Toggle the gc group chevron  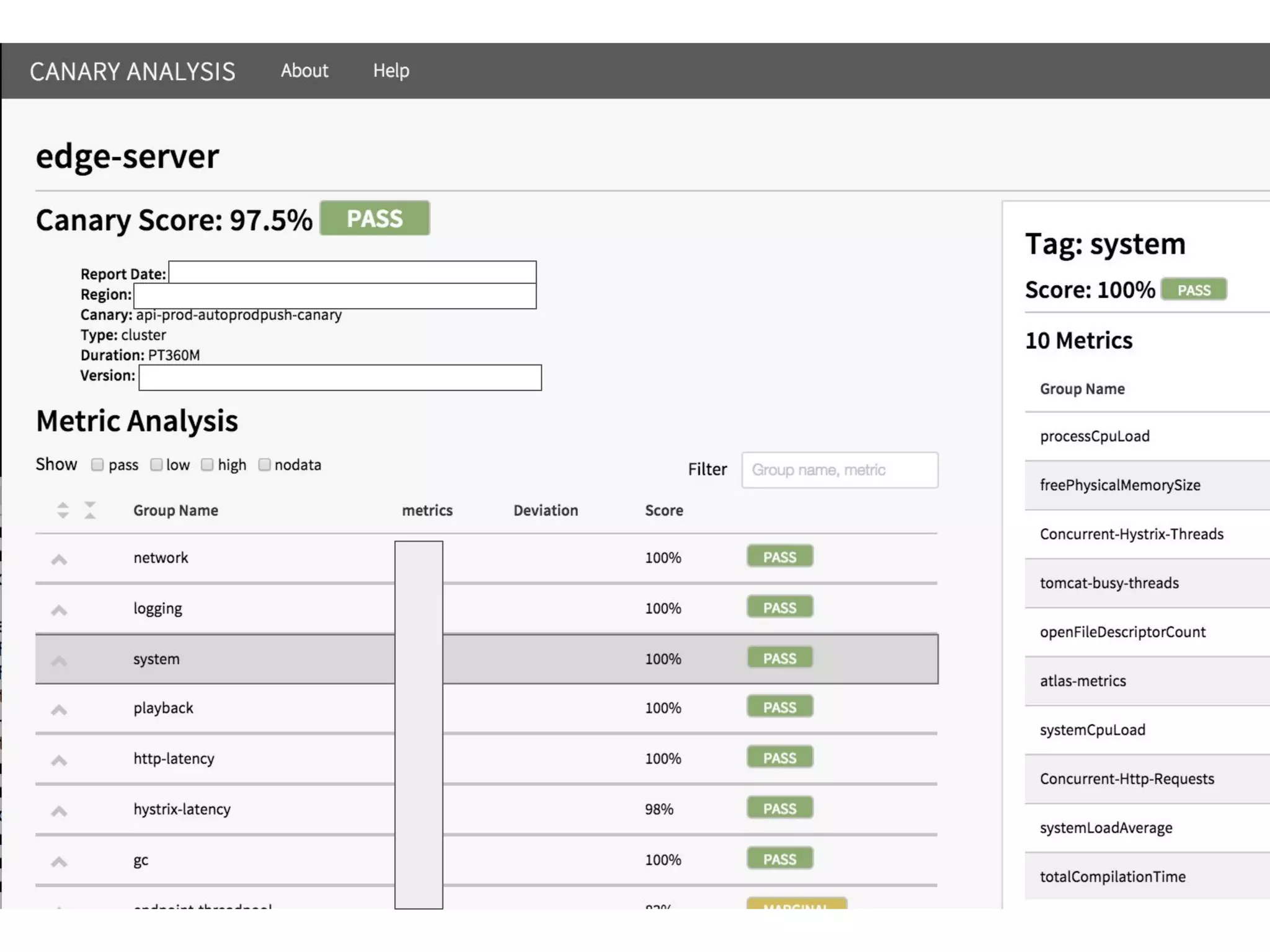(x=59, y=862)
